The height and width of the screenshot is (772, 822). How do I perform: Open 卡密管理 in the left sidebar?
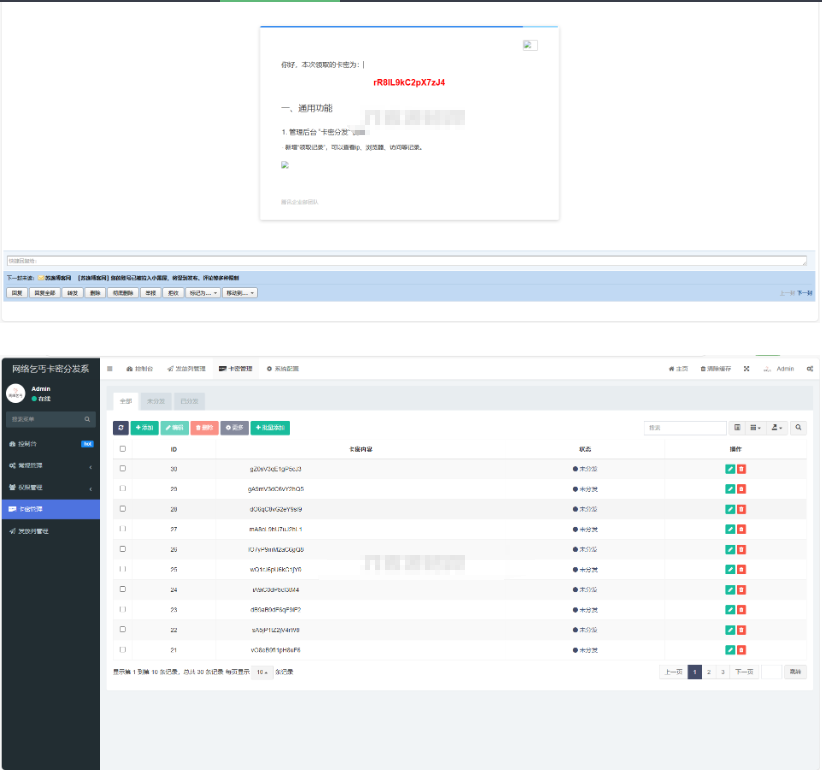(x=50, y=509)
